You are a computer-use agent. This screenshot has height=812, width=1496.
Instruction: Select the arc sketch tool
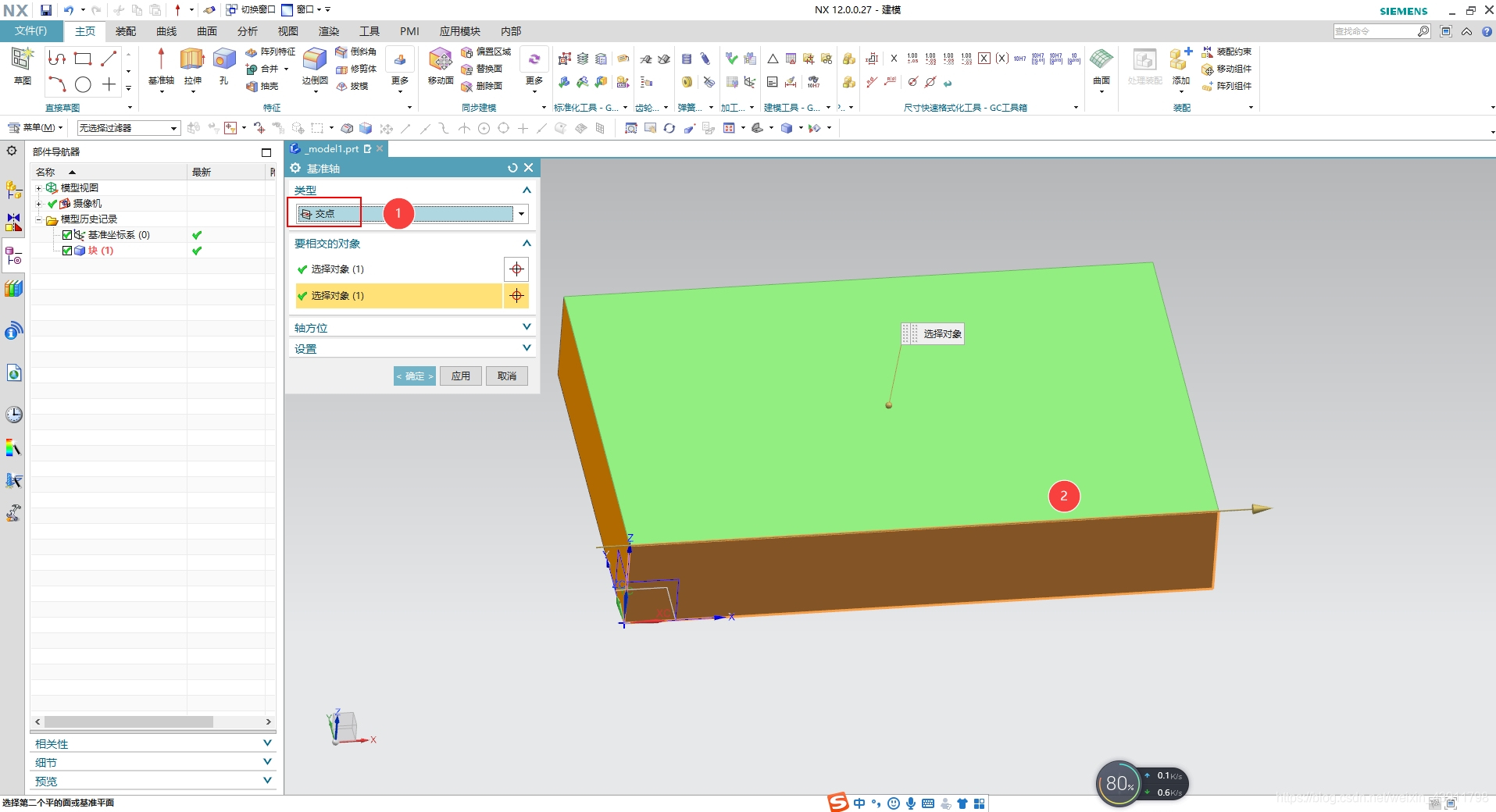[x=57, y=84]
